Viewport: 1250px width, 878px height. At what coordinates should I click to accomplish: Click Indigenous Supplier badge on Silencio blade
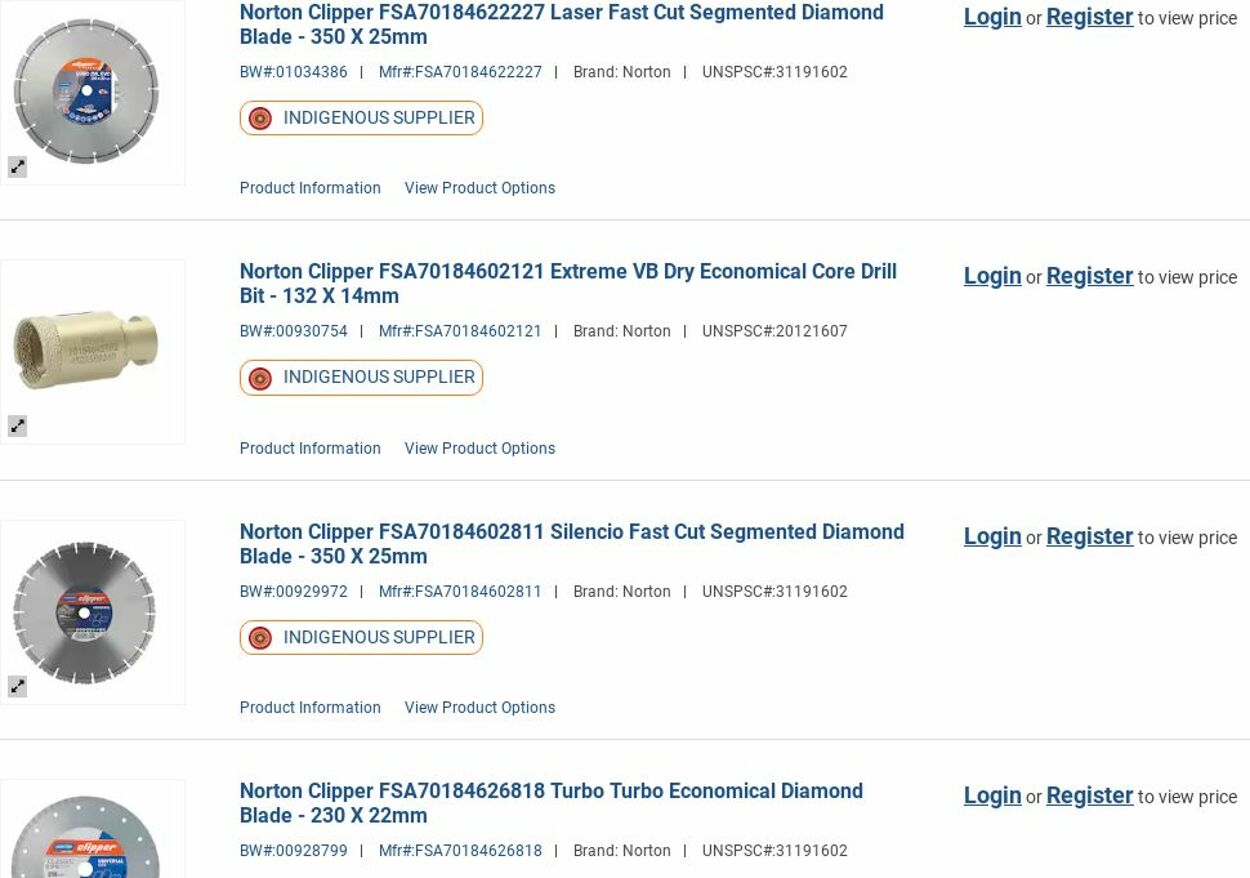(361, 637)
